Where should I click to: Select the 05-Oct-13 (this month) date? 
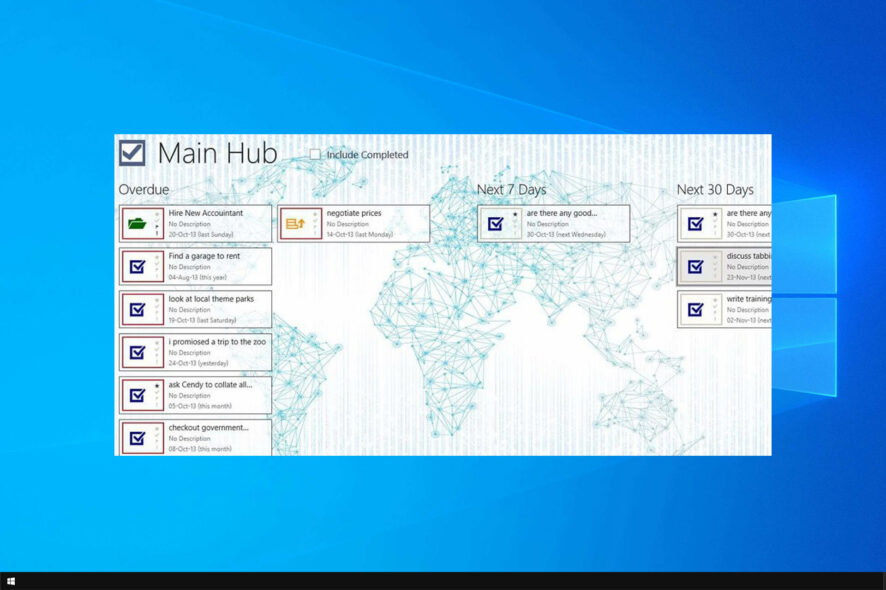[200, 406]
